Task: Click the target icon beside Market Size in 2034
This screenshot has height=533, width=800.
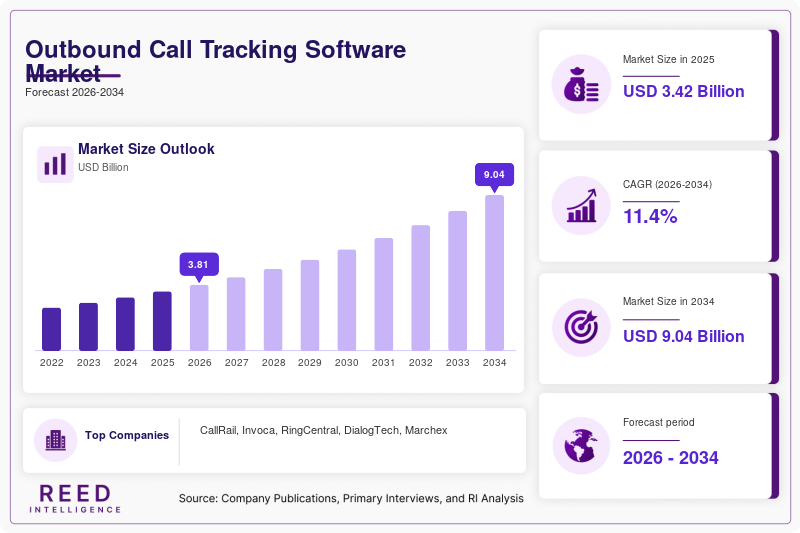Action: click(x=581, y=327)
